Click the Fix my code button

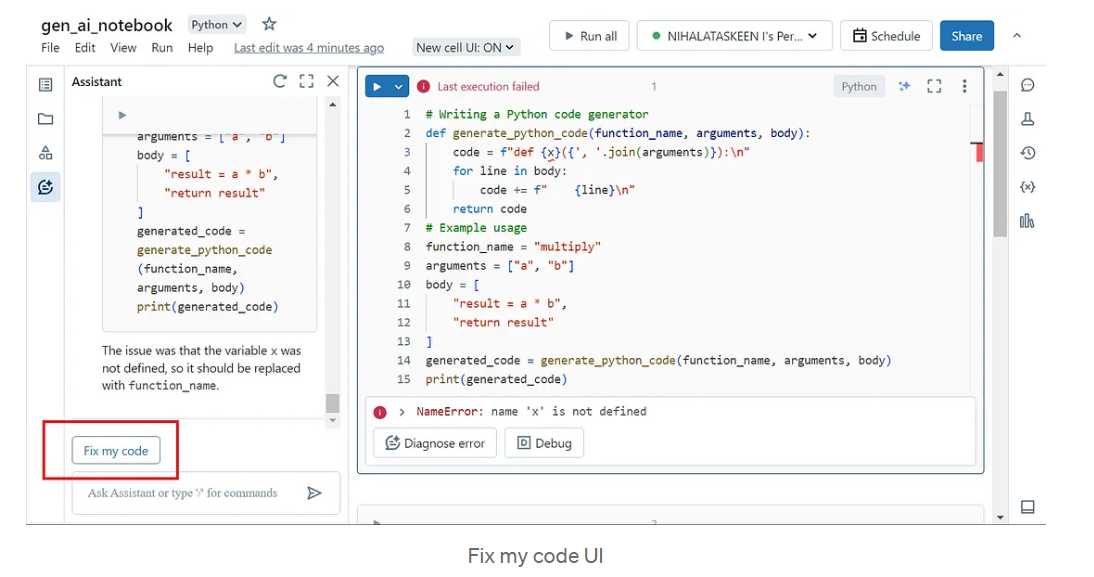(116, 451)
